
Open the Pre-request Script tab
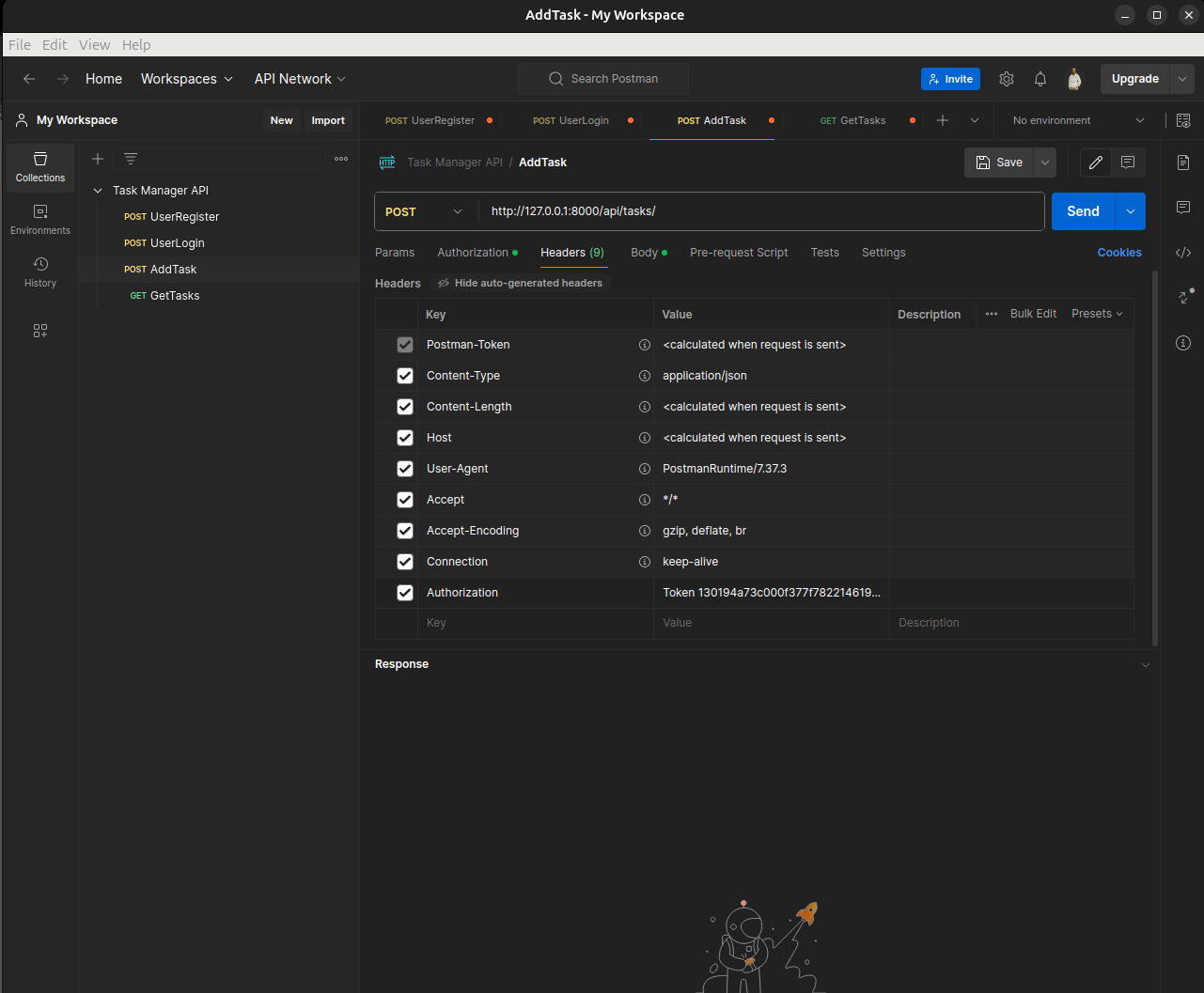point(739,253)
